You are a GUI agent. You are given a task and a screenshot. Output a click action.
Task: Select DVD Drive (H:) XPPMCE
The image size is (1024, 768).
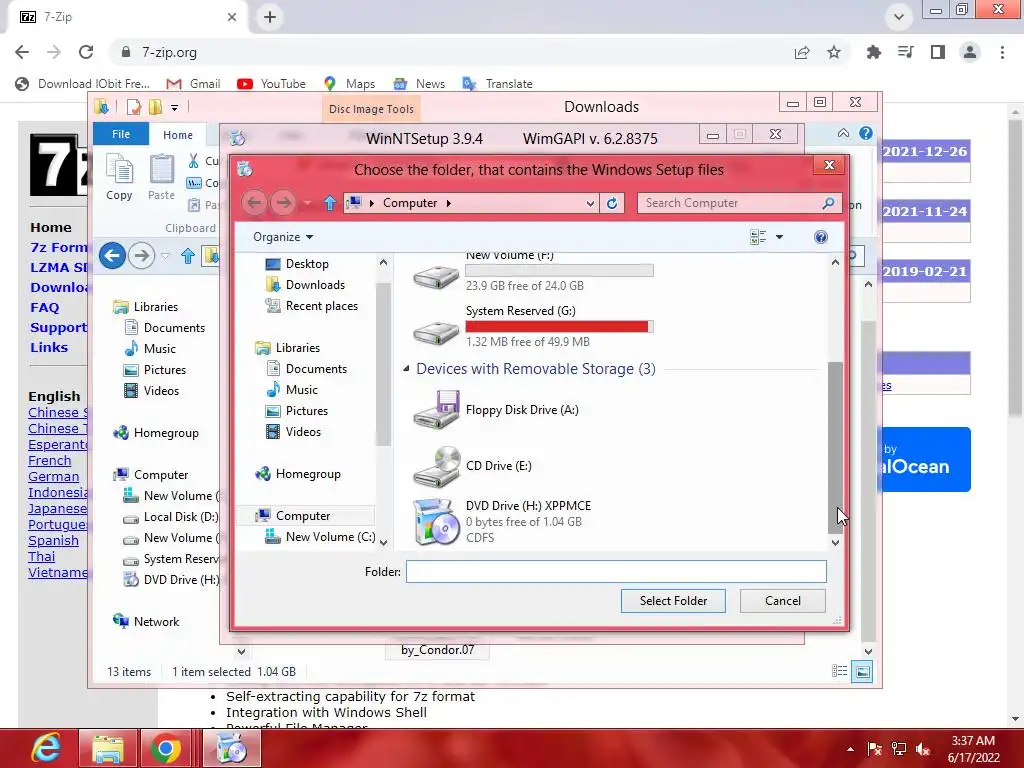tap(503, 522)
